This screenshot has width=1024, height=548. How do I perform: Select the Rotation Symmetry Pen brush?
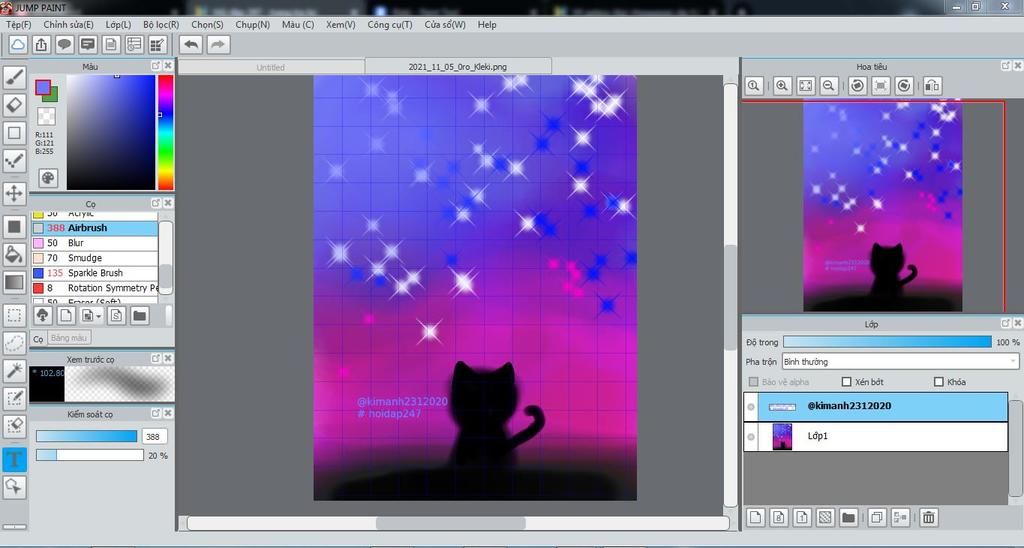(95, 288)
